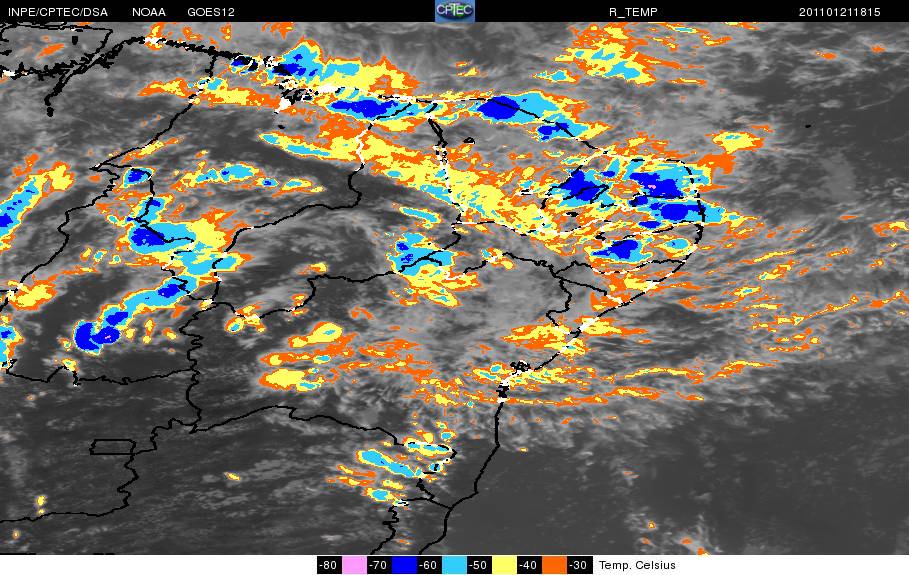The image size is (909, 575).
Task: Click the 201101211815 timestamp
Action: (x=839, y=12)
